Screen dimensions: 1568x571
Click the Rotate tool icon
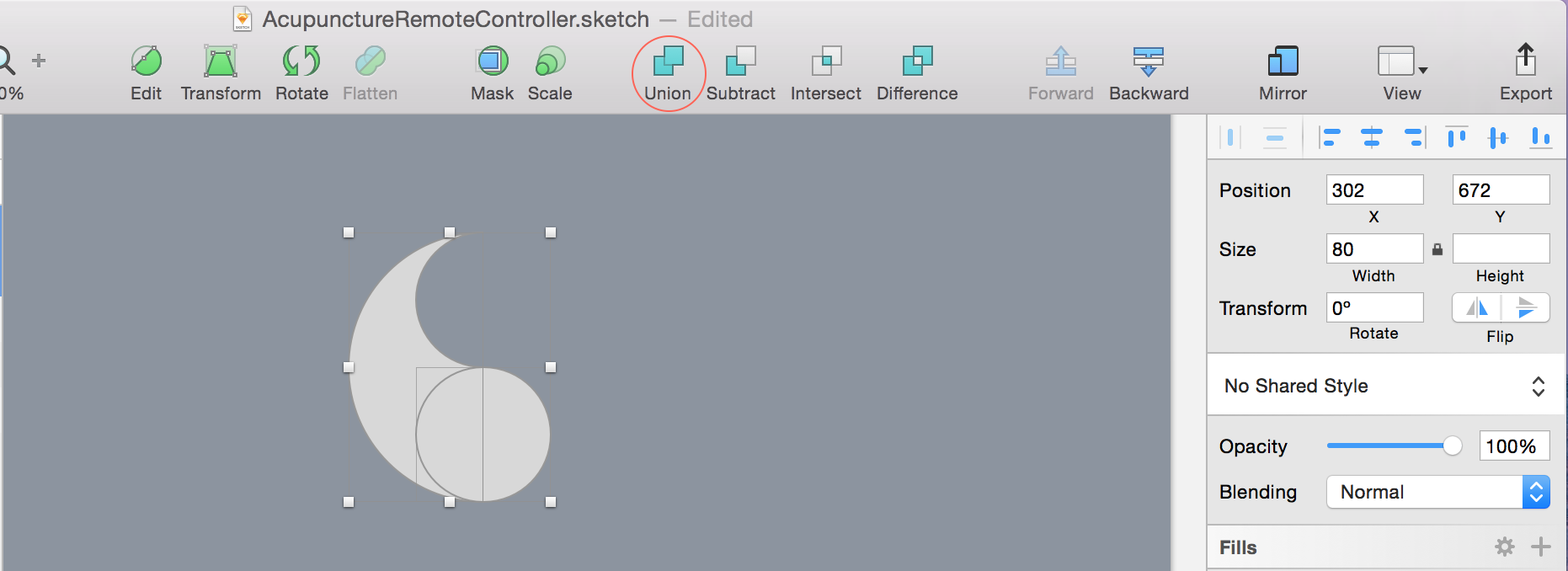point(301,61)
